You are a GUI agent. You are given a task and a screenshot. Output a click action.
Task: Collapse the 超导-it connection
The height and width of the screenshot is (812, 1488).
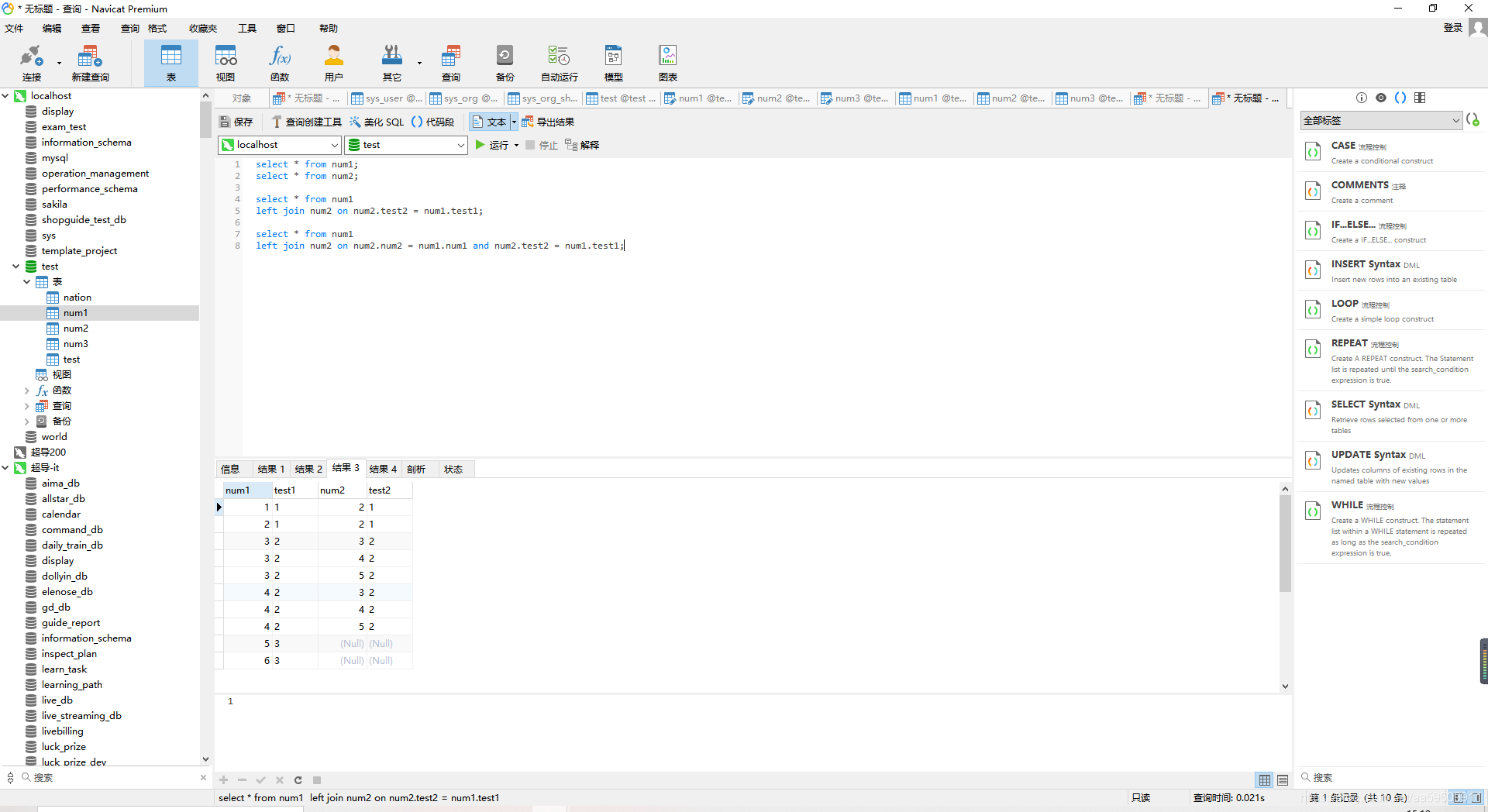pos(5,468)
